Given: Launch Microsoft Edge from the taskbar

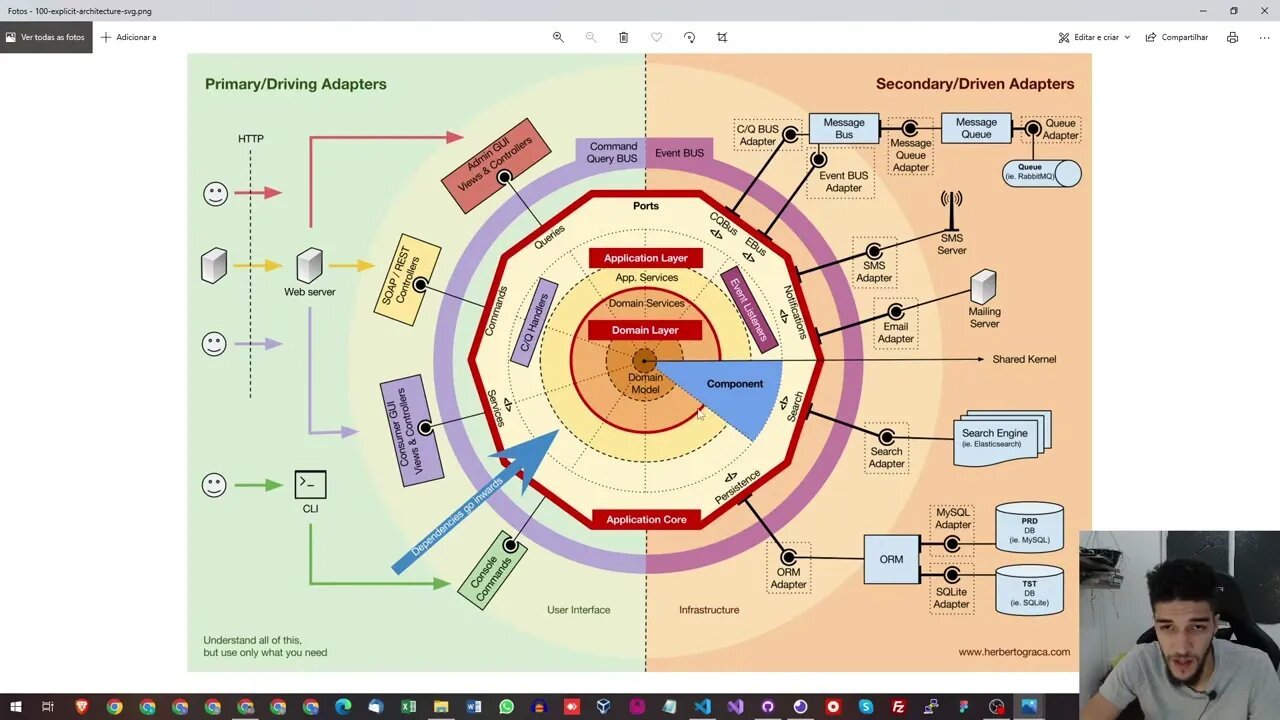Looking at the screenshot, I should pyautogui.click(x=343, y=706).
